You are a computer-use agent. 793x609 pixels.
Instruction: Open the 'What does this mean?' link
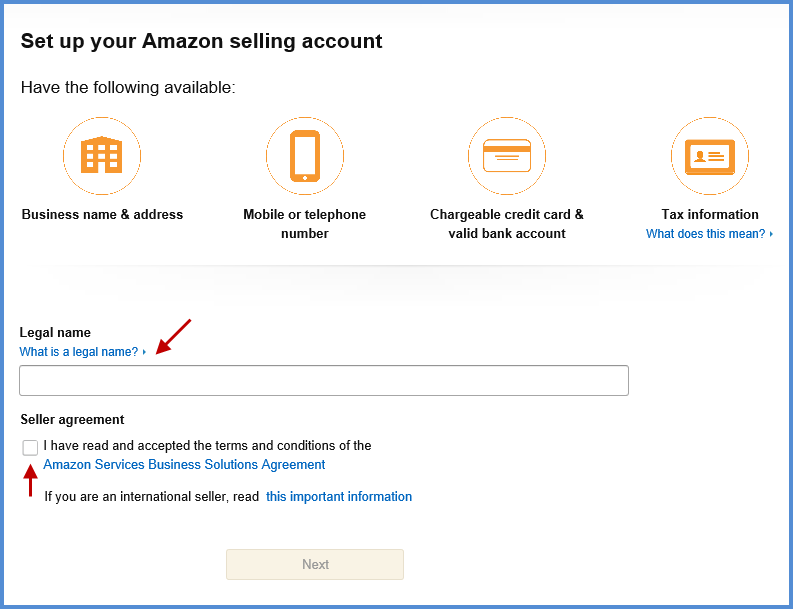pos(705,234)
